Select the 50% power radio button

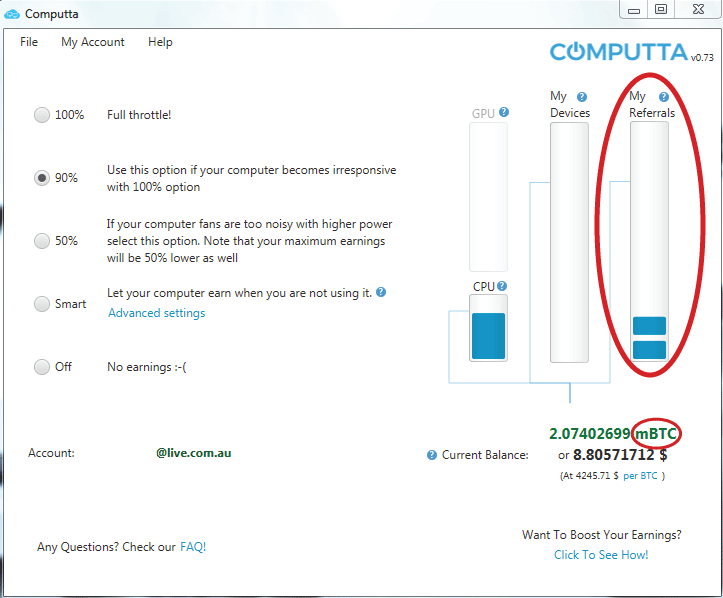pyautogui.click(x=41, y=241)
